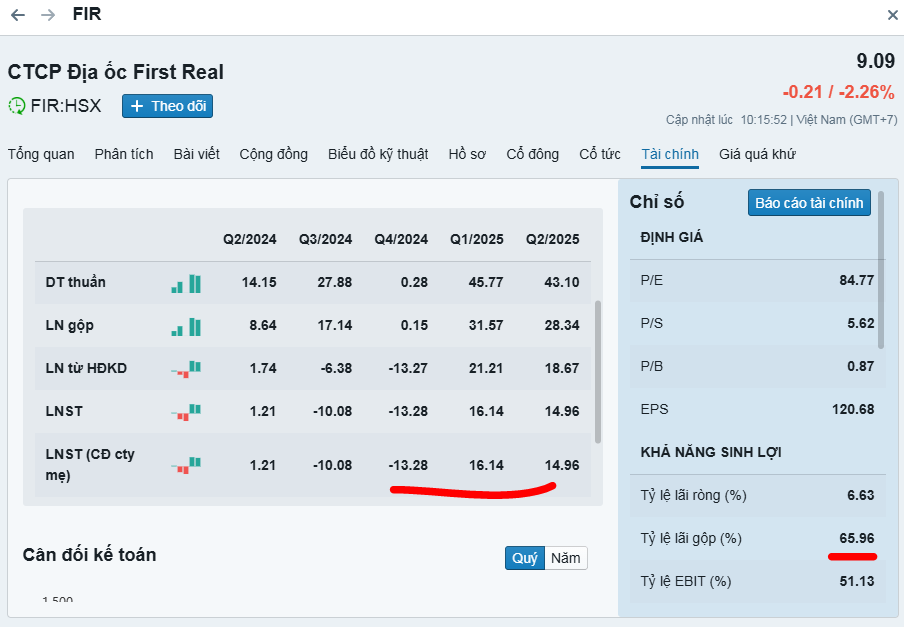The width and height of the screenshot is (904, 627).
Task: Open the LNST (CĐ cty mẹ) mini chart
Action: (x=186, y=464)
